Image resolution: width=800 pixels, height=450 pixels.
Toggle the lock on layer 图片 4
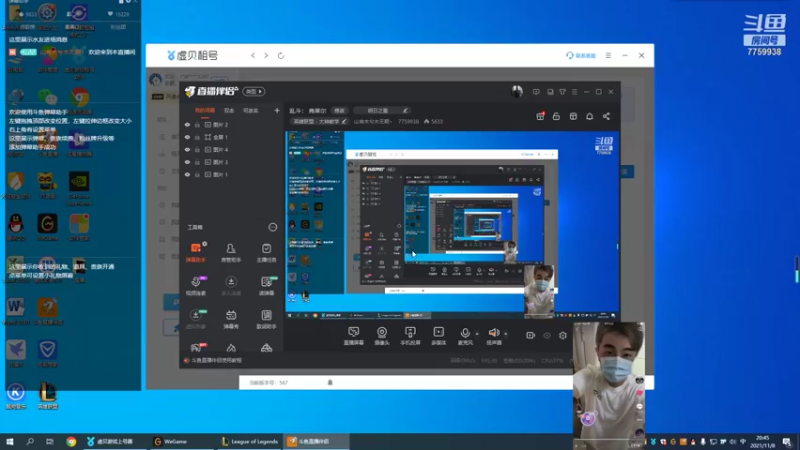click(x=197, y=149)
